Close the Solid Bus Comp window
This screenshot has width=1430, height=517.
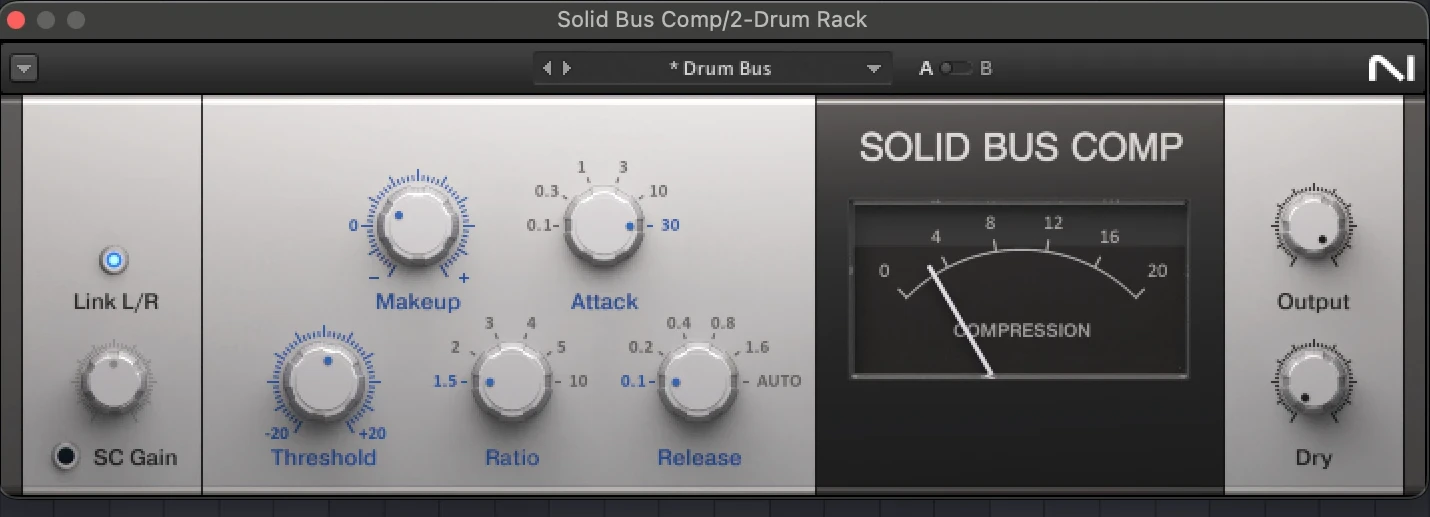pyautogui.click(x=15, y=20)
